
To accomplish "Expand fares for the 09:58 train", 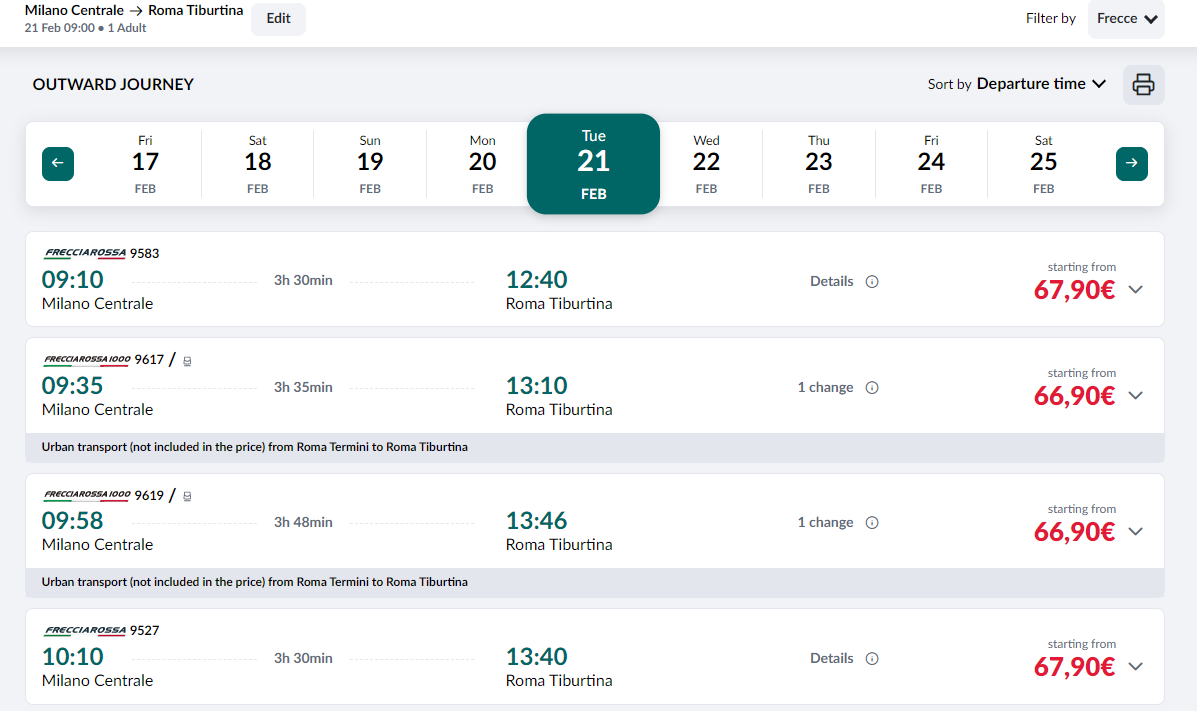I will pos(1135,531).
